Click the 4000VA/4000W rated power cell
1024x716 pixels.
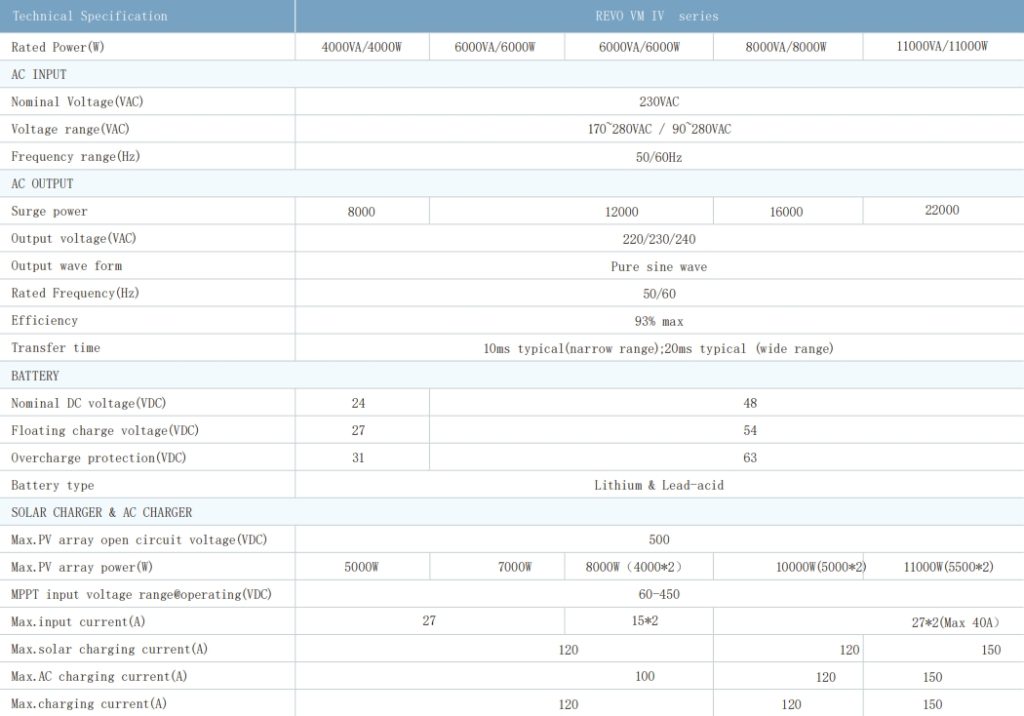[x=362, y=48]
